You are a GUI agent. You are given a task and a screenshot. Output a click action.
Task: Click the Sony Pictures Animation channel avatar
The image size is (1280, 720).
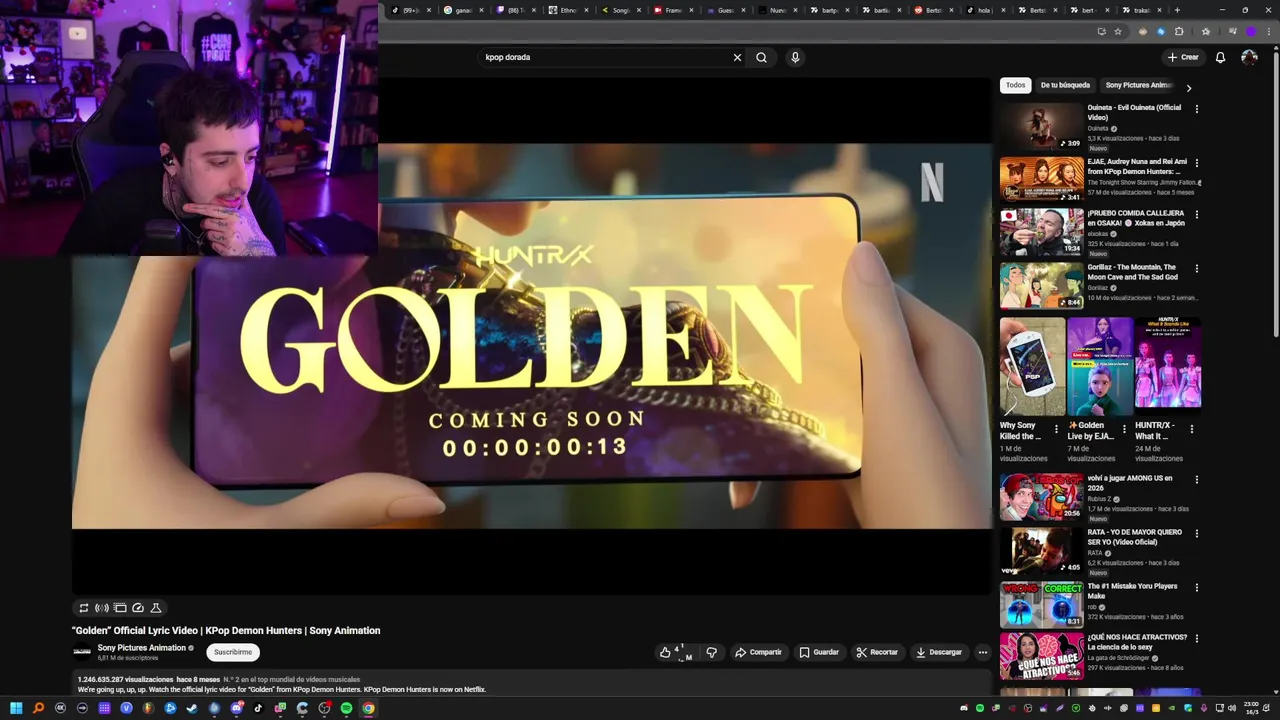pyautogui.click(x=82, y=652)
